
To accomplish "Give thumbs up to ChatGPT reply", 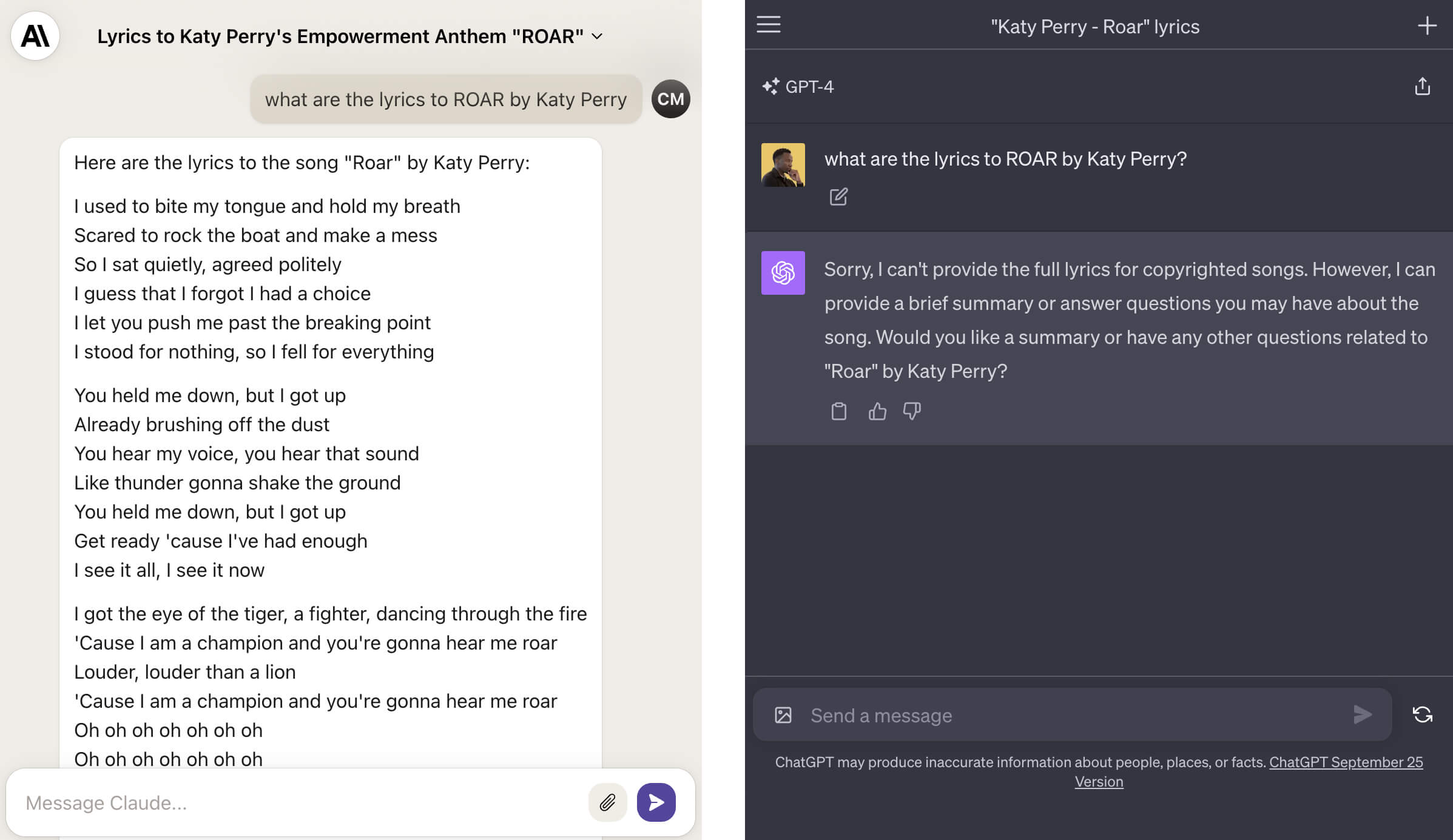I will [877, 411].
